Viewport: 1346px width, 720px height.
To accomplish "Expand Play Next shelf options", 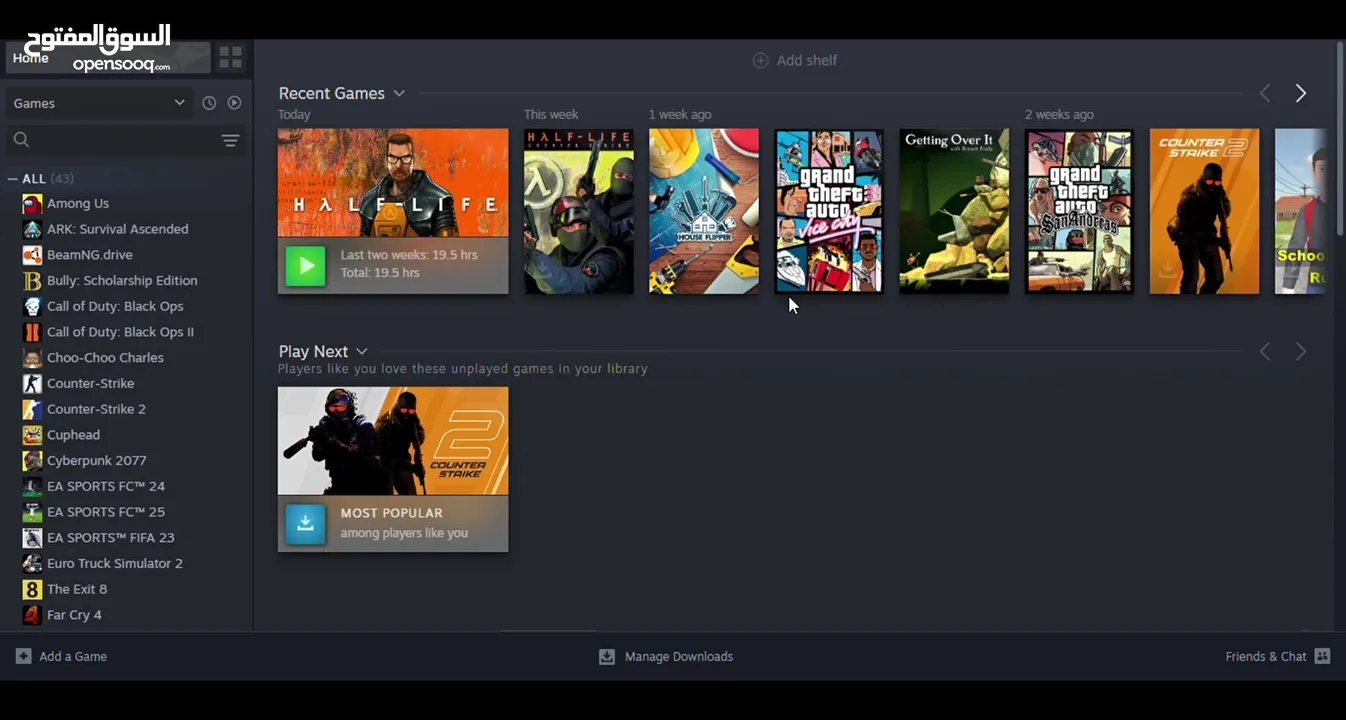I will click(x=362, y=351).
